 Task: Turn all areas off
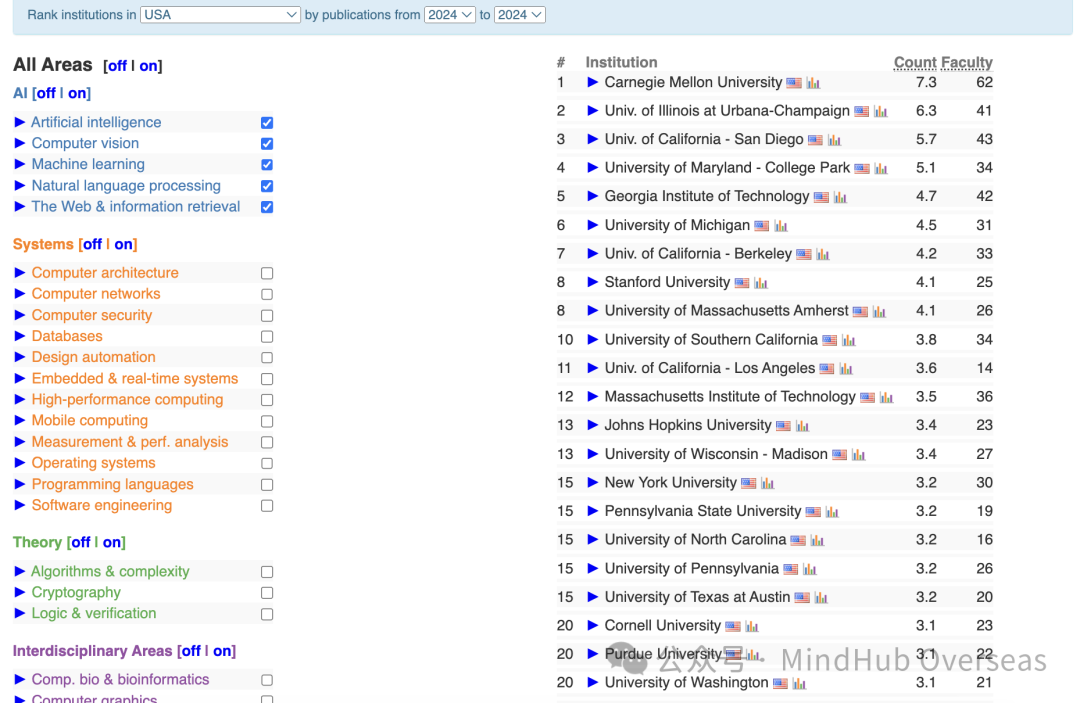point(117,66)
